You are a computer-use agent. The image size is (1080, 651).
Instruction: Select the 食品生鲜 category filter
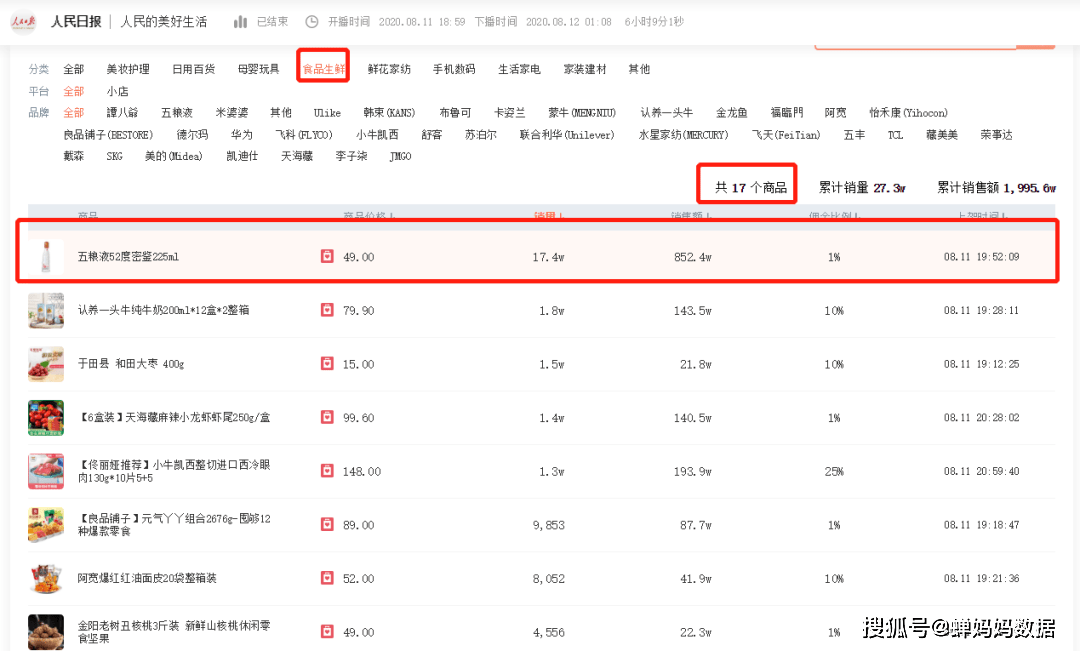click(323, 69)
